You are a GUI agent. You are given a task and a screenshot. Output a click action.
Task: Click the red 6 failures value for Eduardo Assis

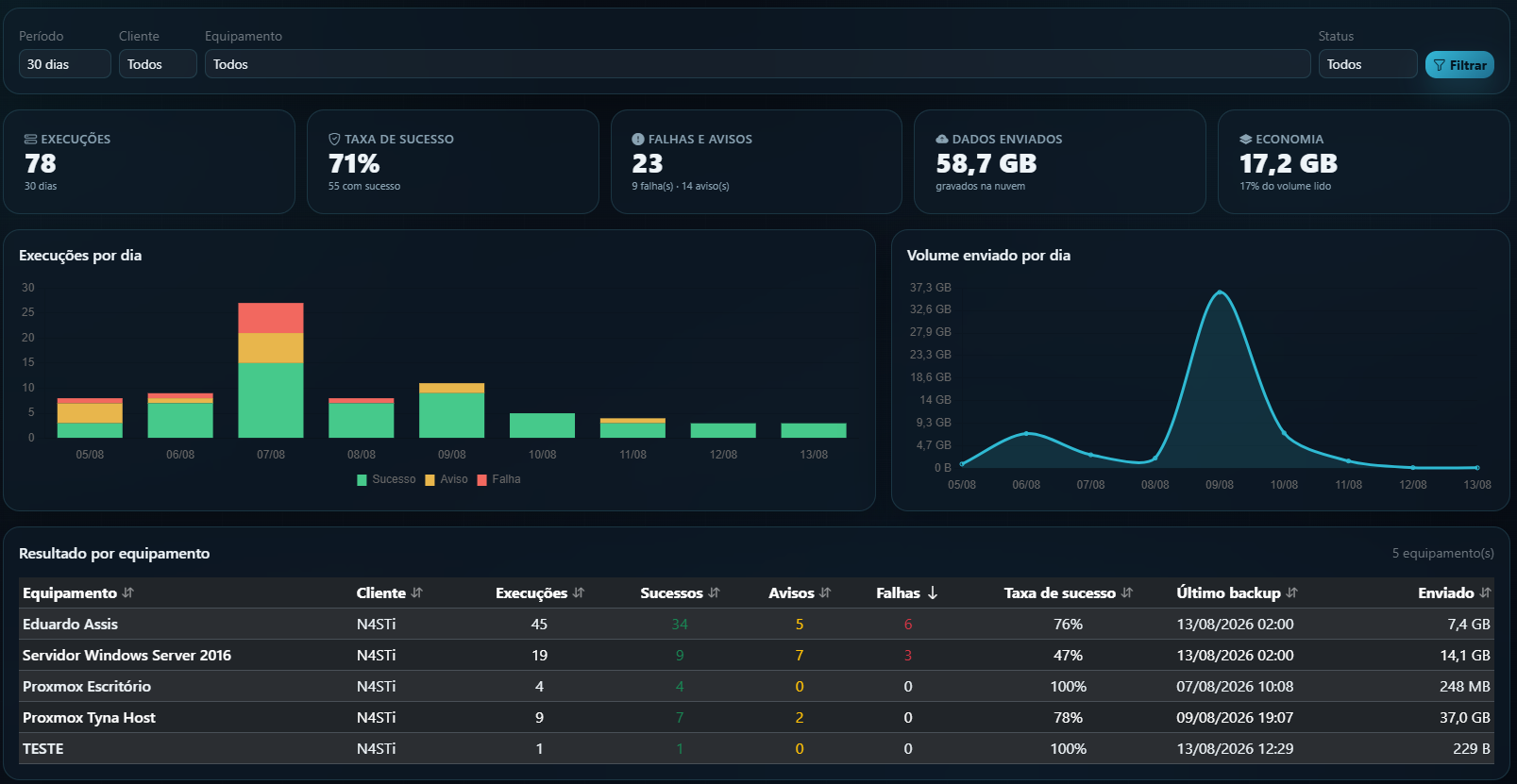point(908,624)
